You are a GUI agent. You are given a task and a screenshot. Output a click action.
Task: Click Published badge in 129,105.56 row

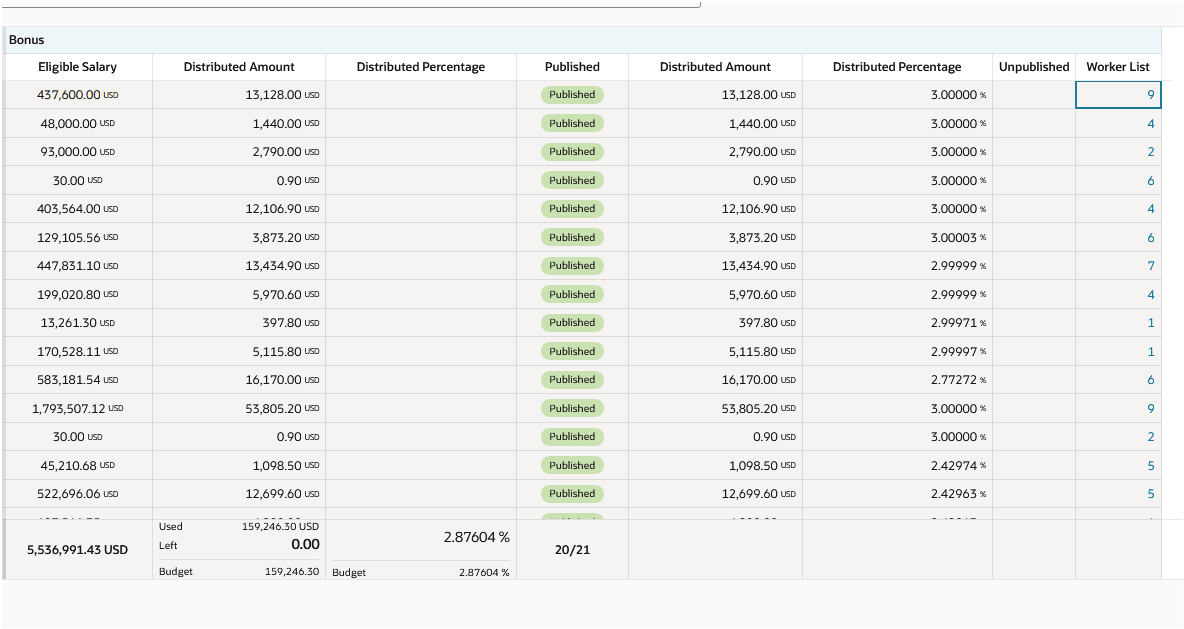pos(572,238)
